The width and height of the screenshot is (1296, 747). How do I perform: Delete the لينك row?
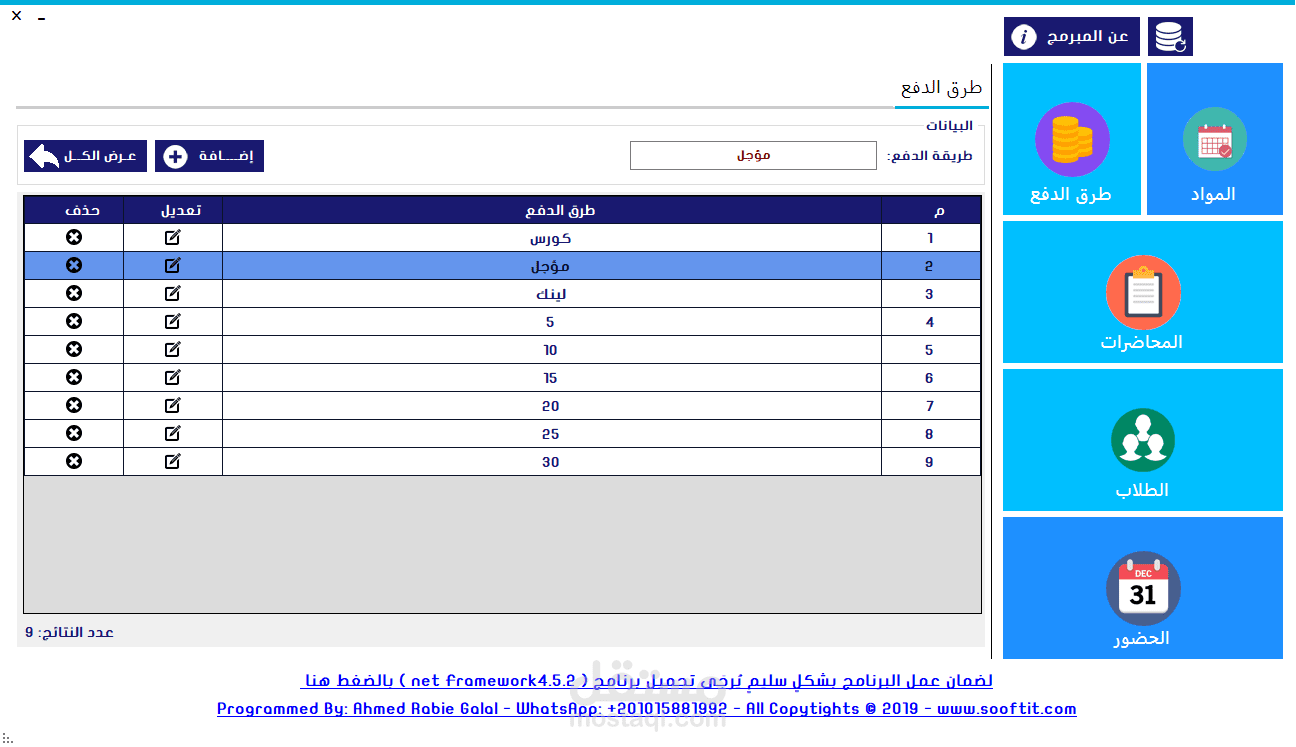coord(74,294)
